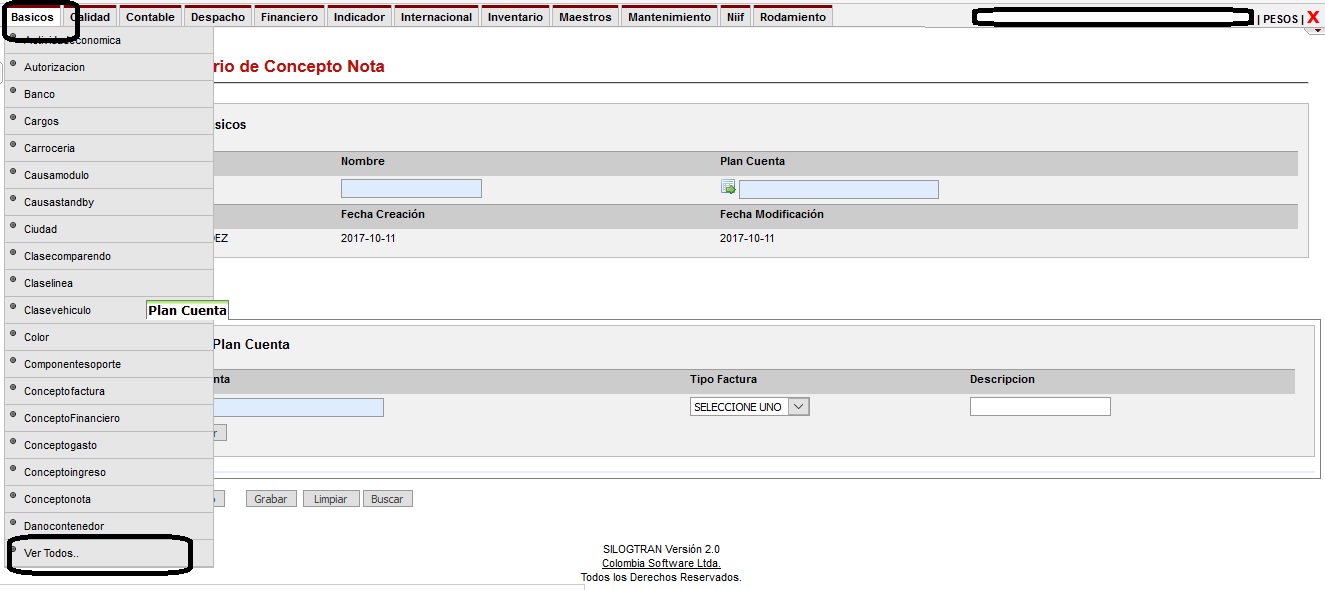Click the Plan Cuenta lookup icon

[728, 188]
